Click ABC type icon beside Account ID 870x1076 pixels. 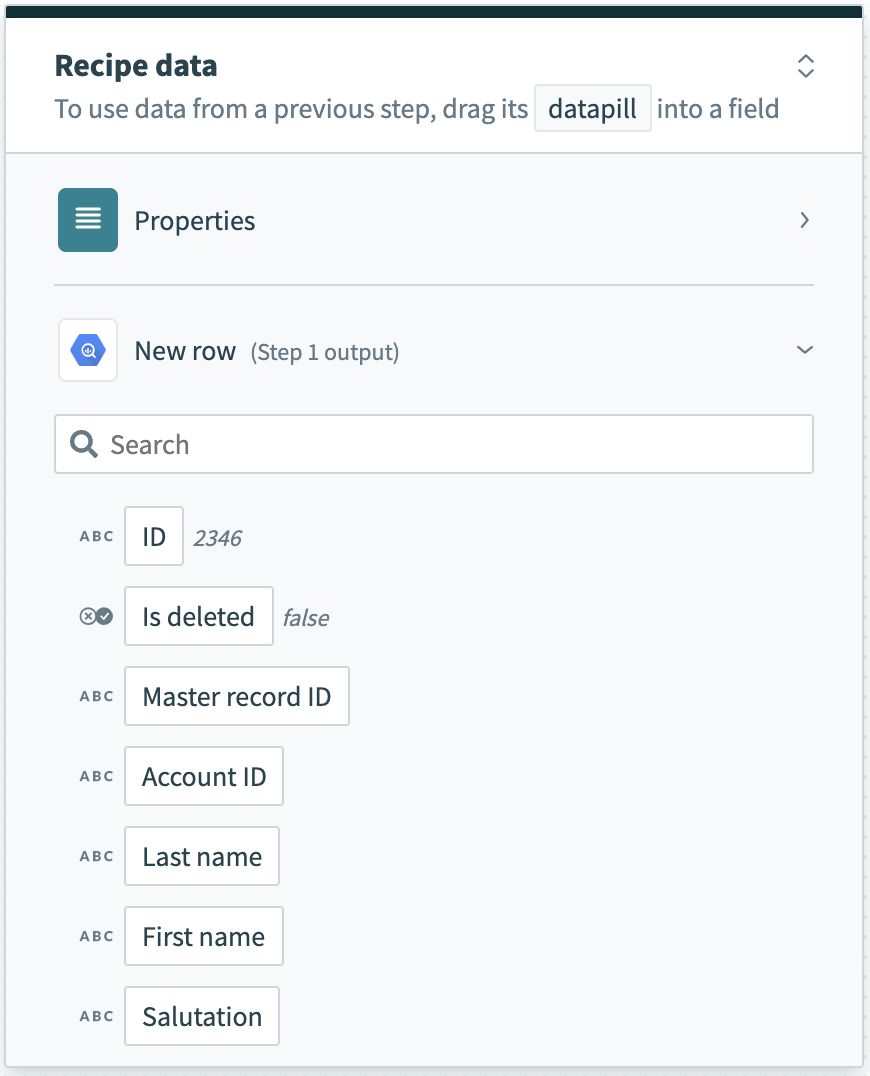(97, 777)
